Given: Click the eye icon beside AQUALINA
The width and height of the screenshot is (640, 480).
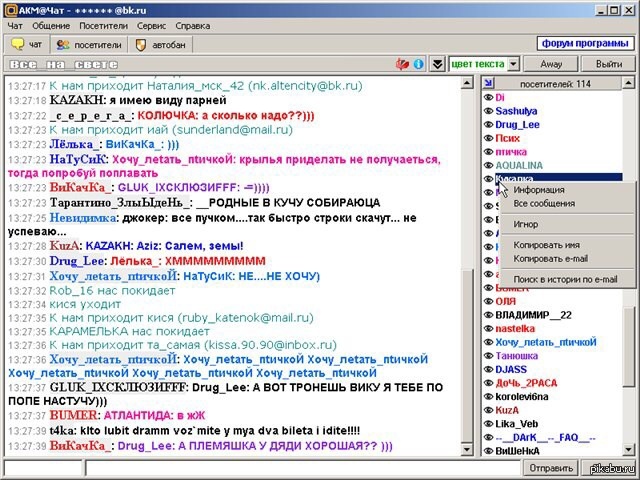Looking at the screenshot, I should point(487,165).
